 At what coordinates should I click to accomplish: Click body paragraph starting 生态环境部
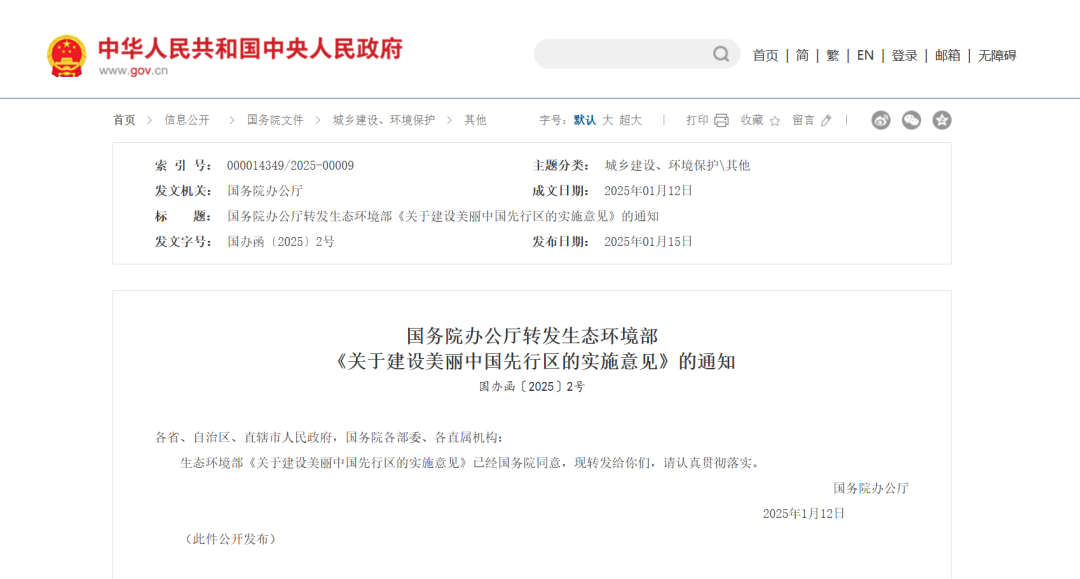(x=470, y=463)
